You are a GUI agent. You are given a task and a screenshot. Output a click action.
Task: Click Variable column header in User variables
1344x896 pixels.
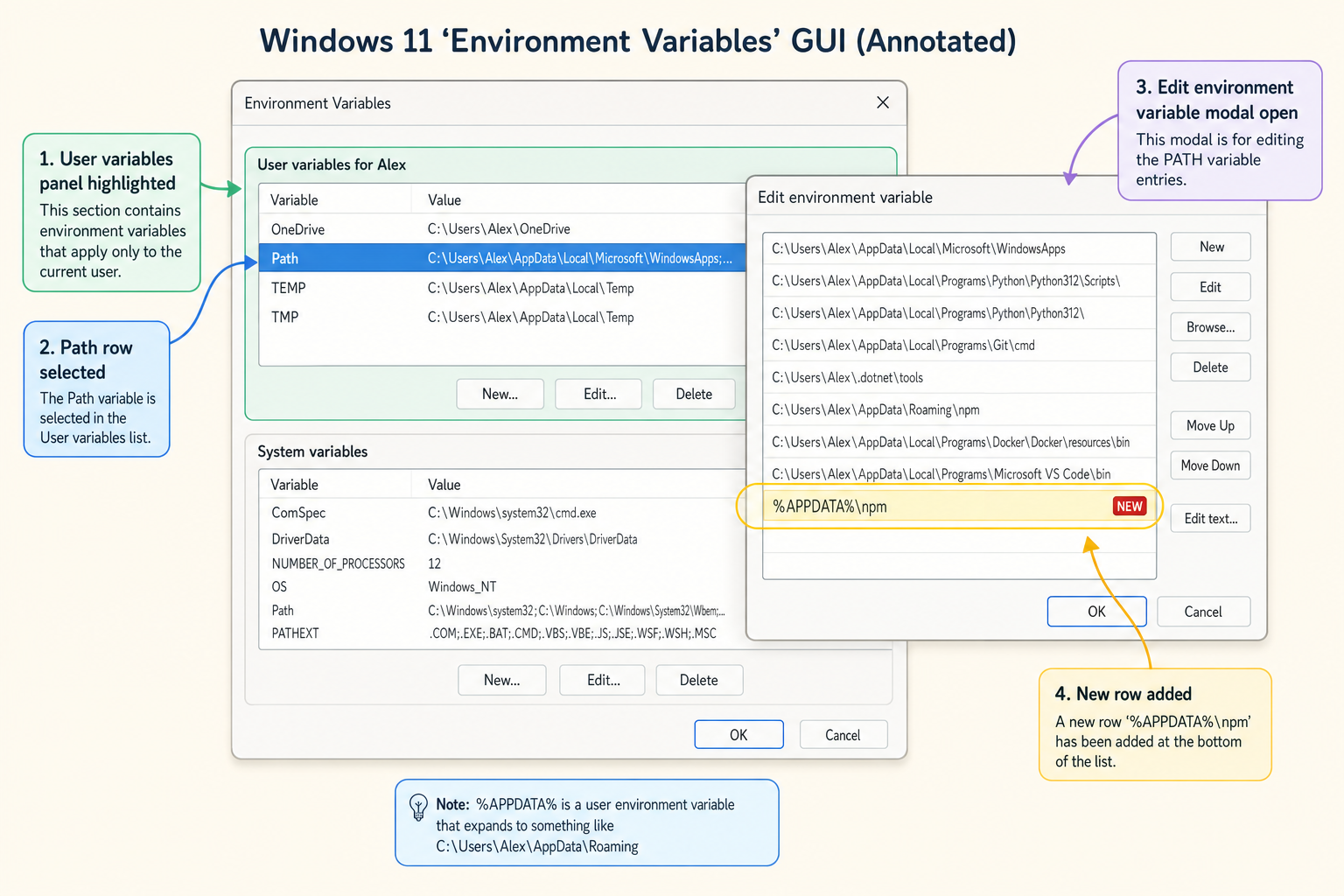(294, 199)
